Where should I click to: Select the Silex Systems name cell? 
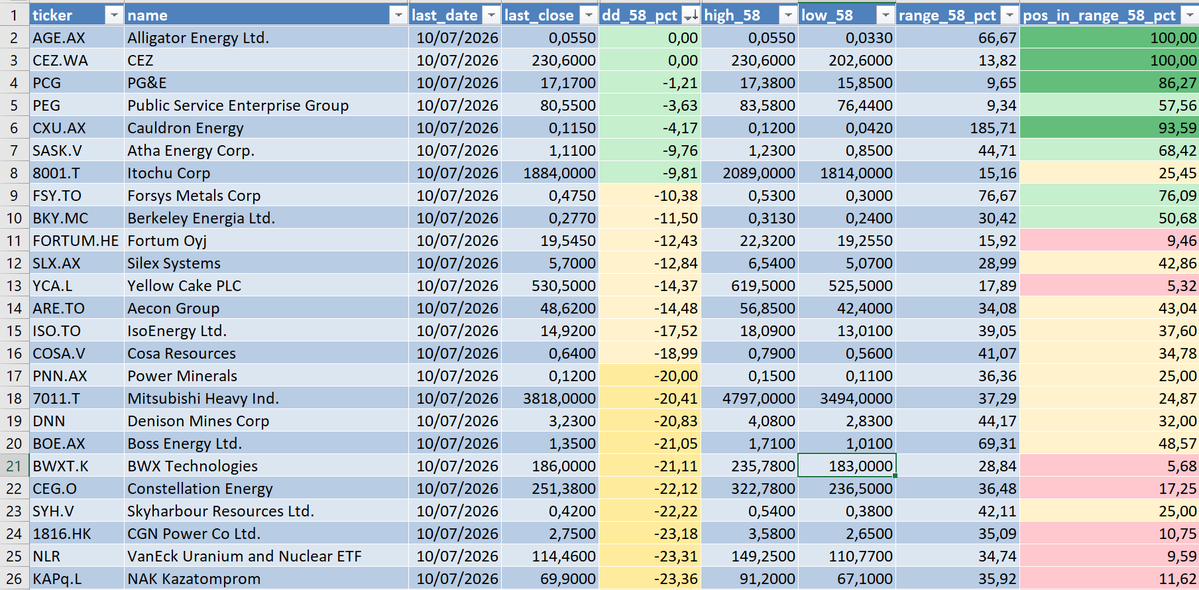(266, 263)
